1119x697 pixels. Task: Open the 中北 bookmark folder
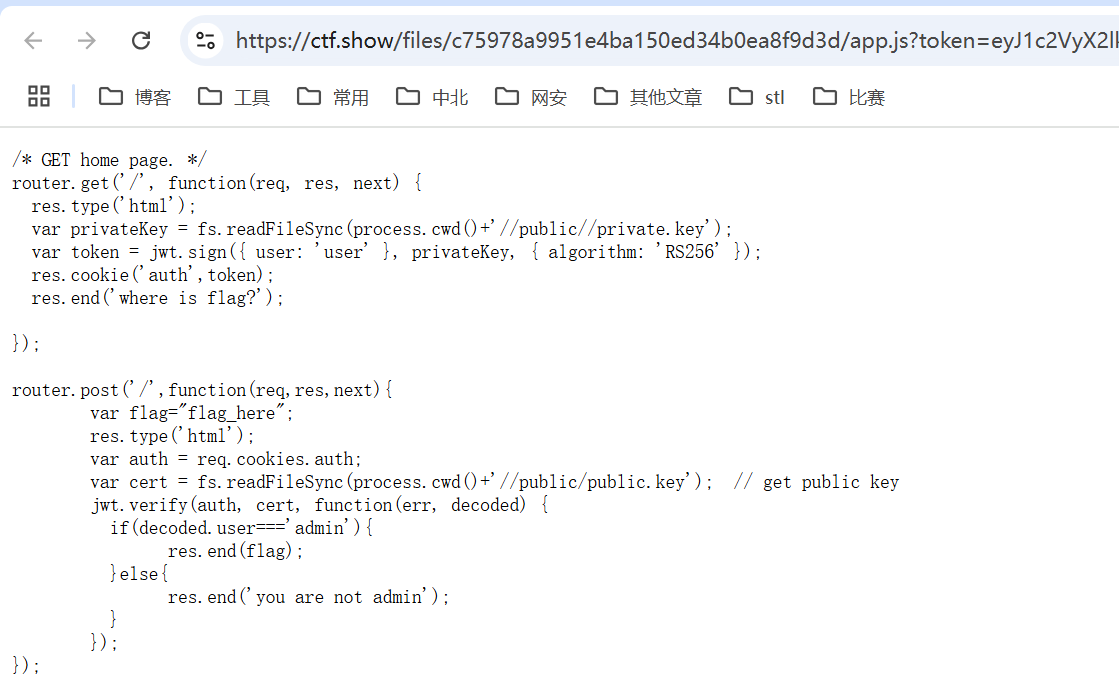pyautogui.click(x=432, y=97)
